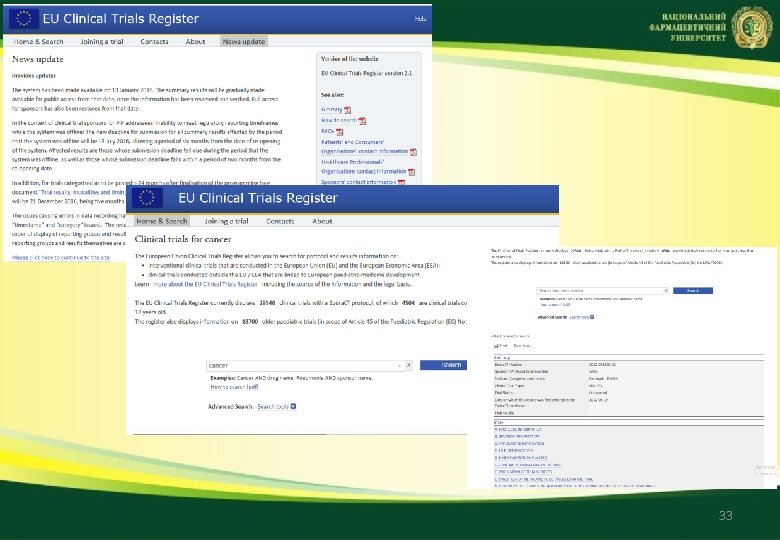Clear the cancer search field with X
The image size is (780, 540).
pyautogui.click(x=408, y=365)
